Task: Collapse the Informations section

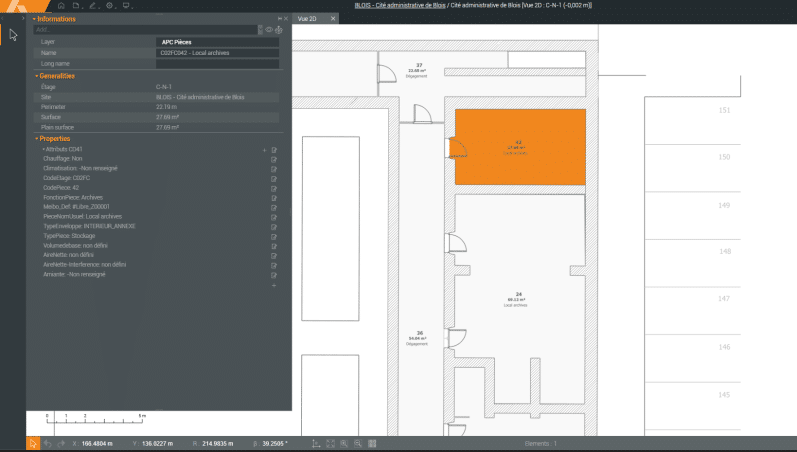Action: (x=34, y=19)
